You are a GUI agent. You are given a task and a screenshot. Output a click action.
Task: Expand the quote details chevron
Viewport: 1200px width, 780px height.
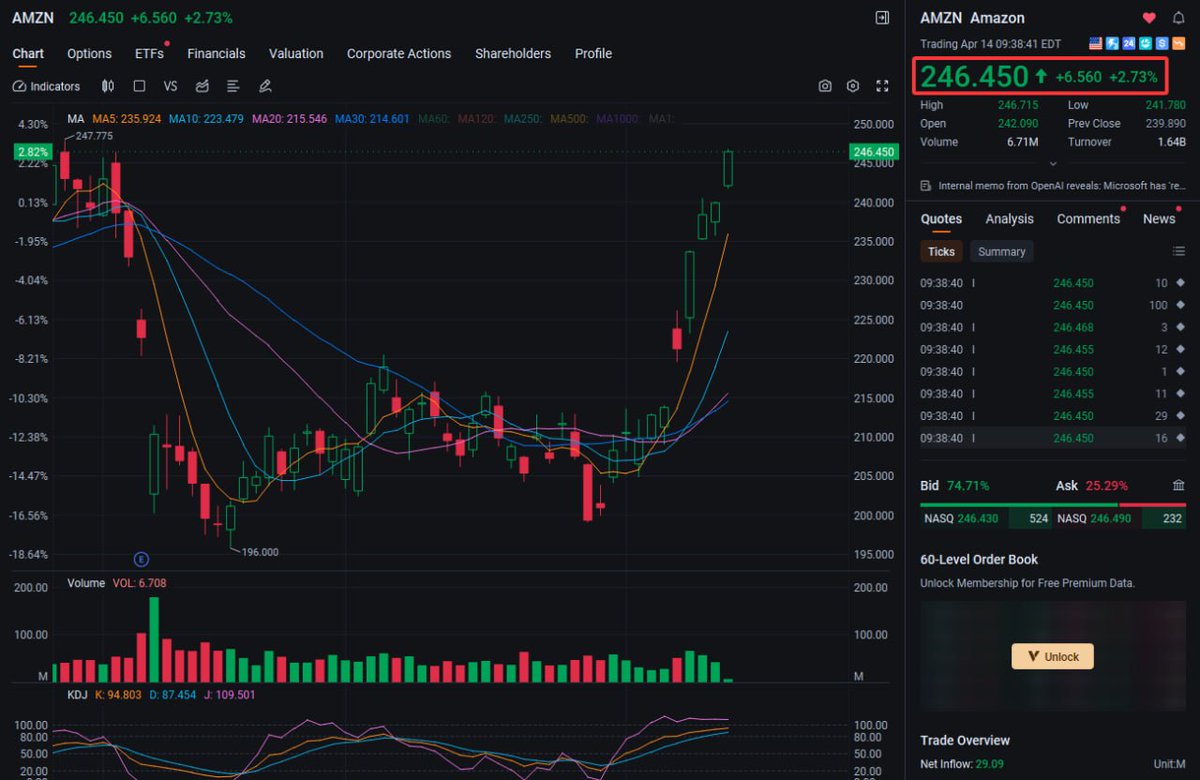[1052, 163]
